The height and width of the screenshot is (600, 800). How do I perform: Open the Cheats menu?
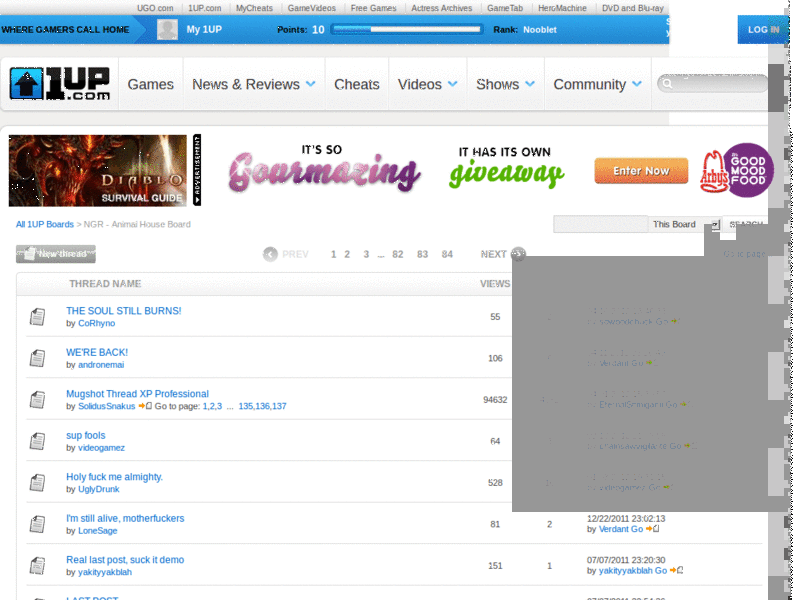(x=357, y=84)
